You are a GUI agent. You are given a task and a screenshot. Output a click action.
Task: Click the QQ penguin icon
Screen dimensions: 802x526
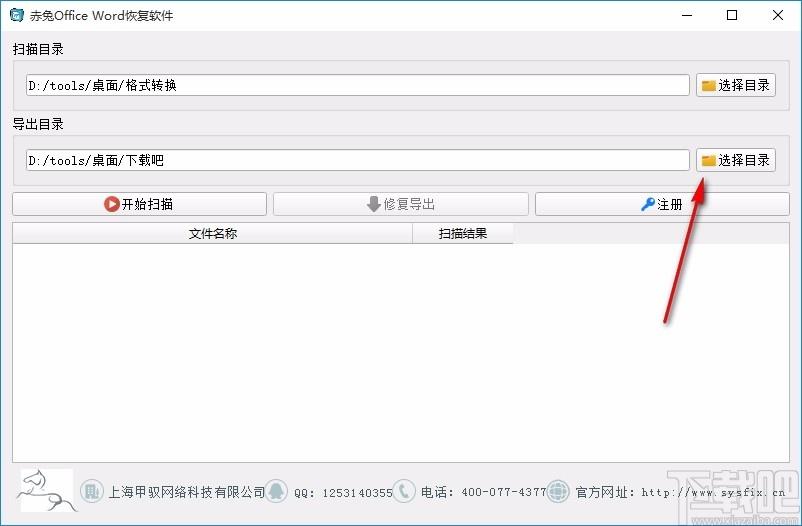277,492
